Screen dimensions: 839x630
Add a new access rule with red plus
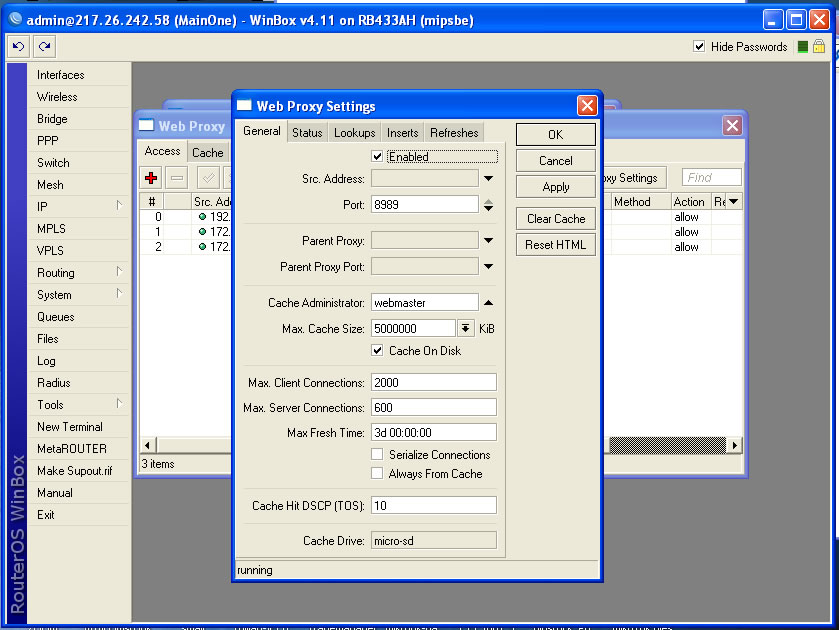[x=151, y=178]
